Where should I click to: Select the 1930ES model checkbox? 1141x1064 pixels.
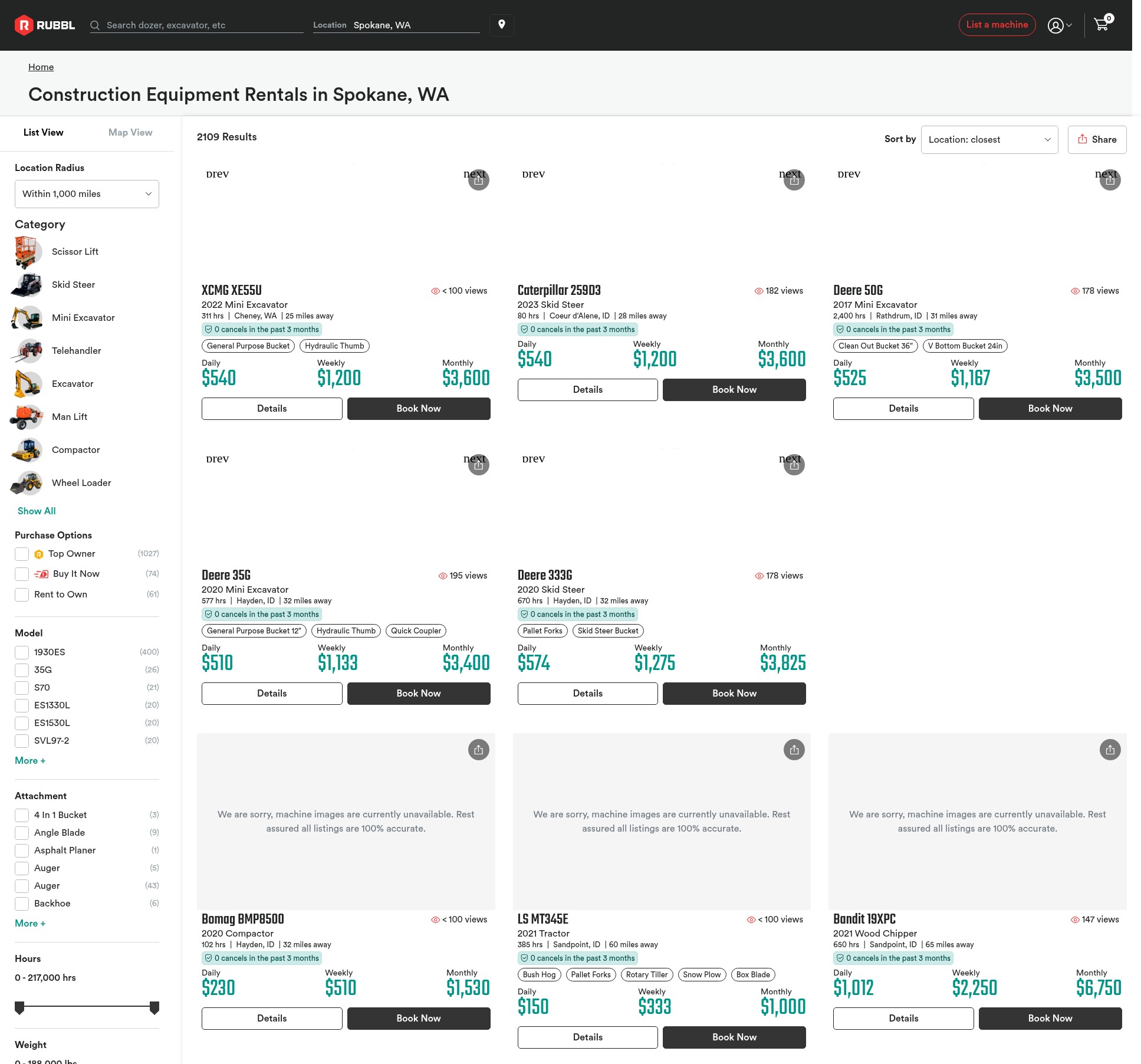coord(22,652)
